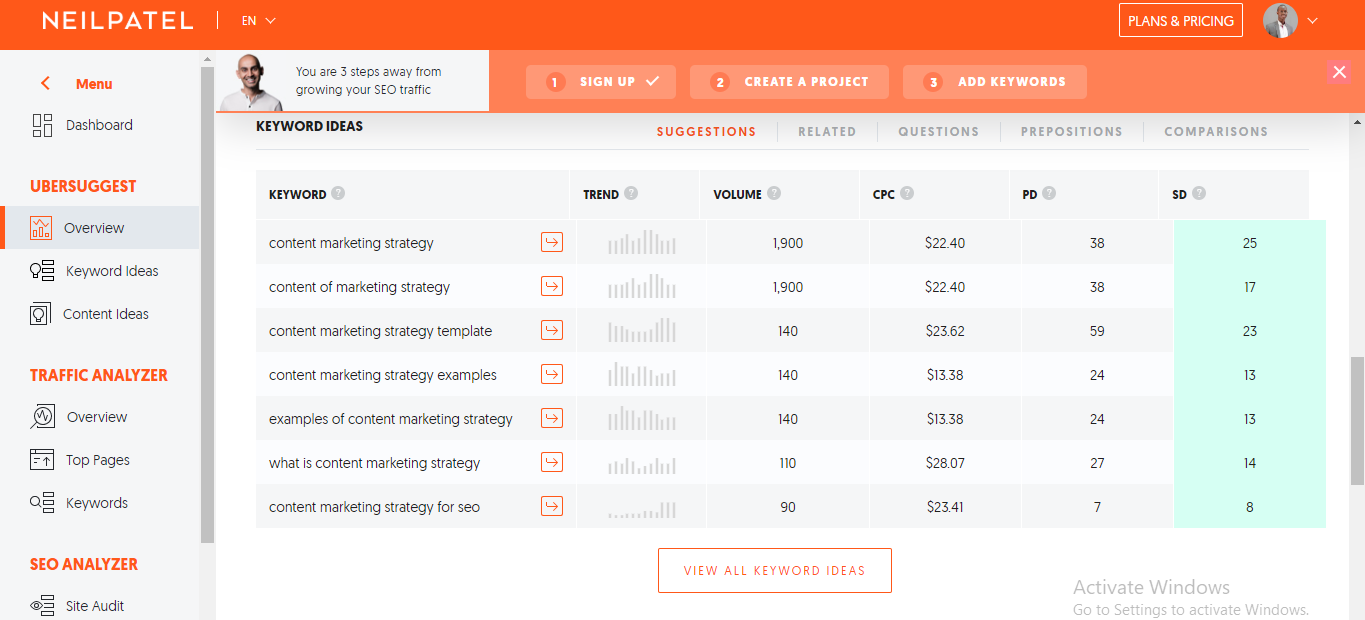
Task: Click help icon next to VOLUME header
Action: pos(774,194)
